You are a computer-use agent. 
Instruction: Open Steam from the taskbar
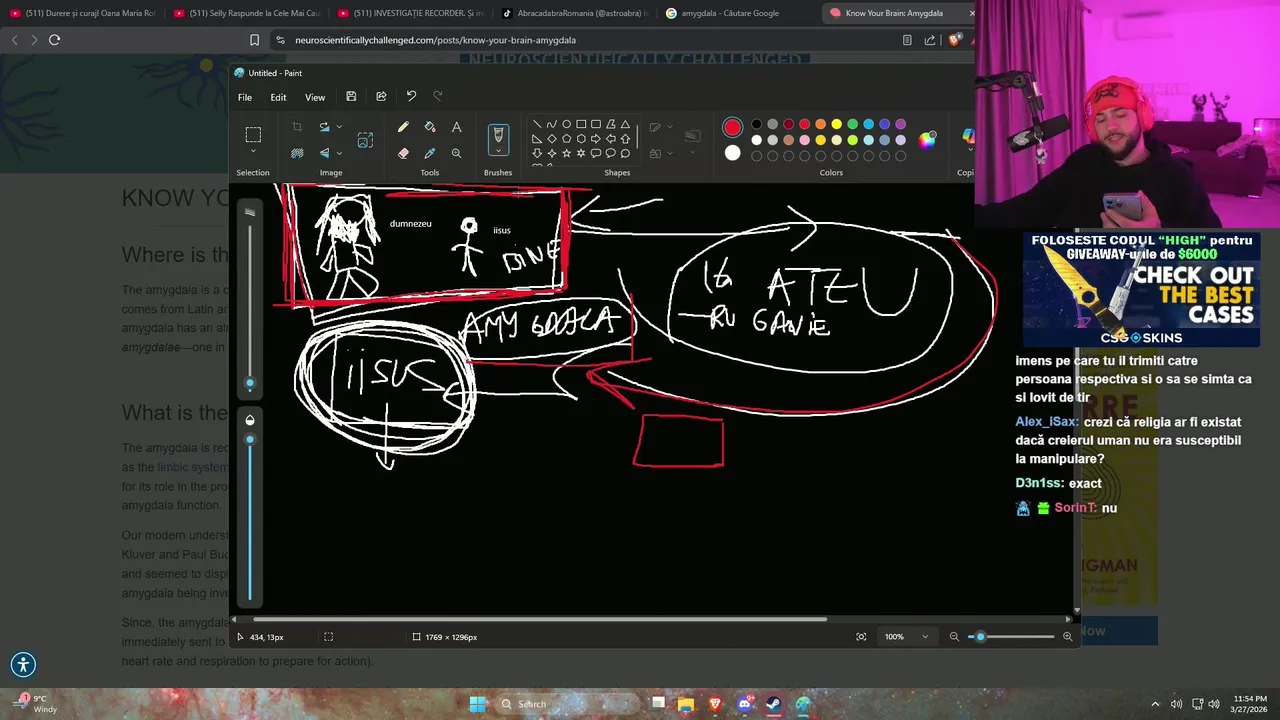[x=774, y=704]
